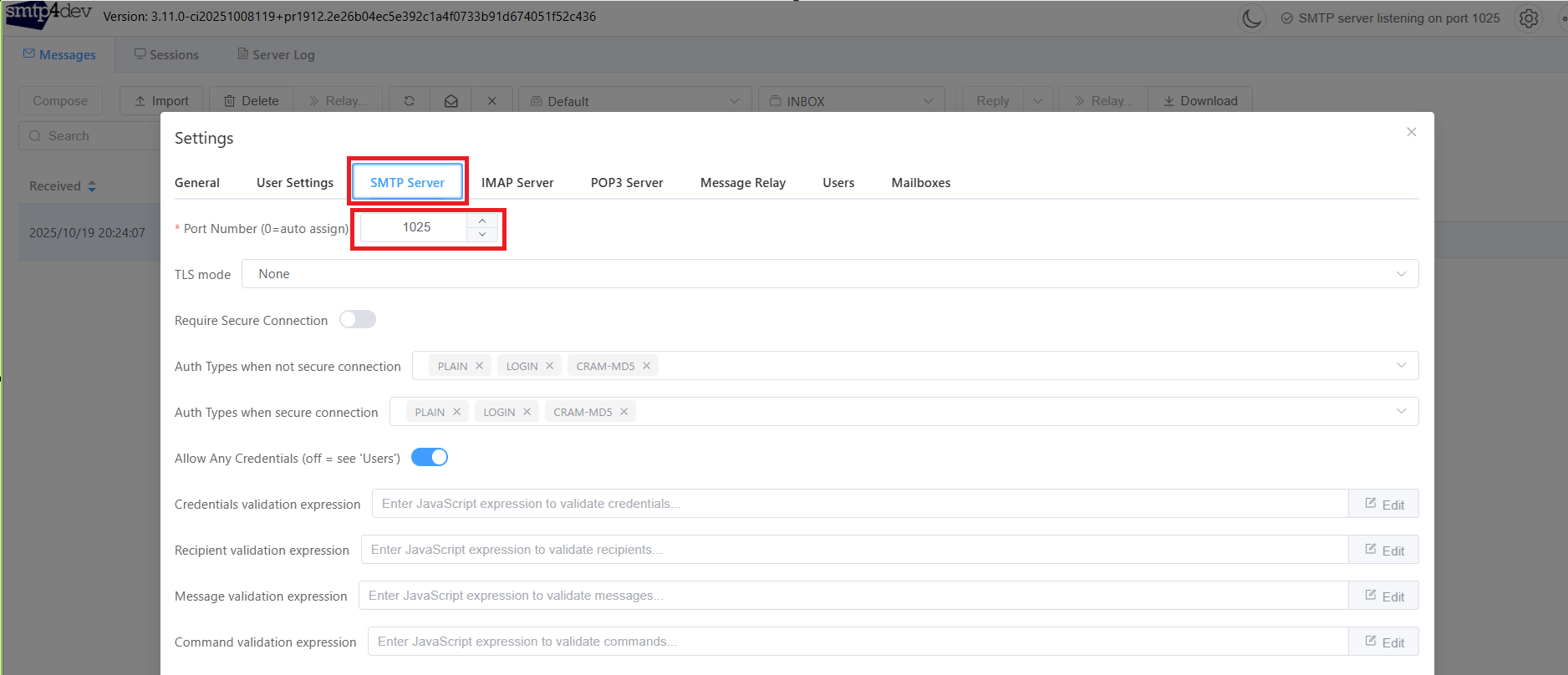Click SMTP server listening status text
The image size is (1568, 675).
tap(1399, 18)
